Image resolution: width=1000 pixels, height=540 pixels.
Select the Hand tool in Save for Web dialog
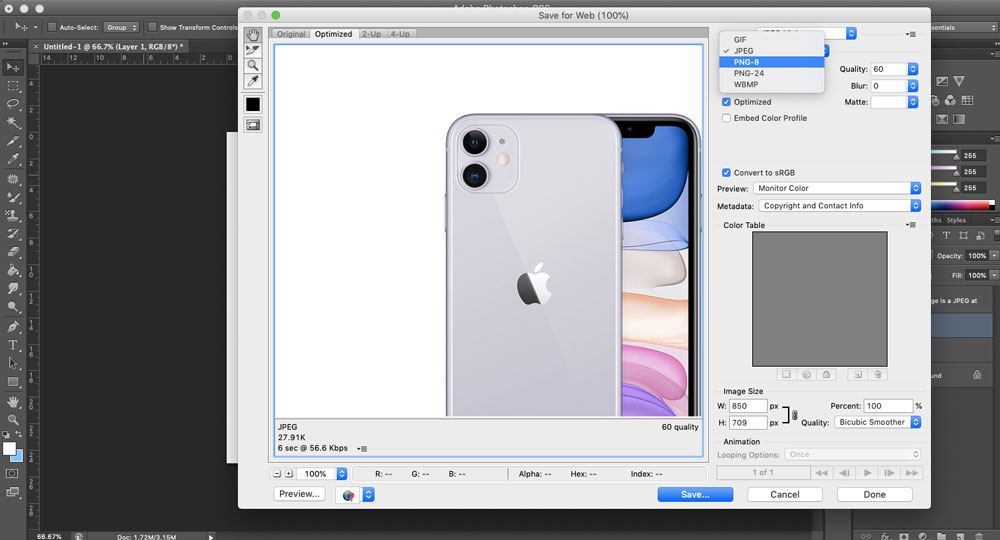(253, 34)
